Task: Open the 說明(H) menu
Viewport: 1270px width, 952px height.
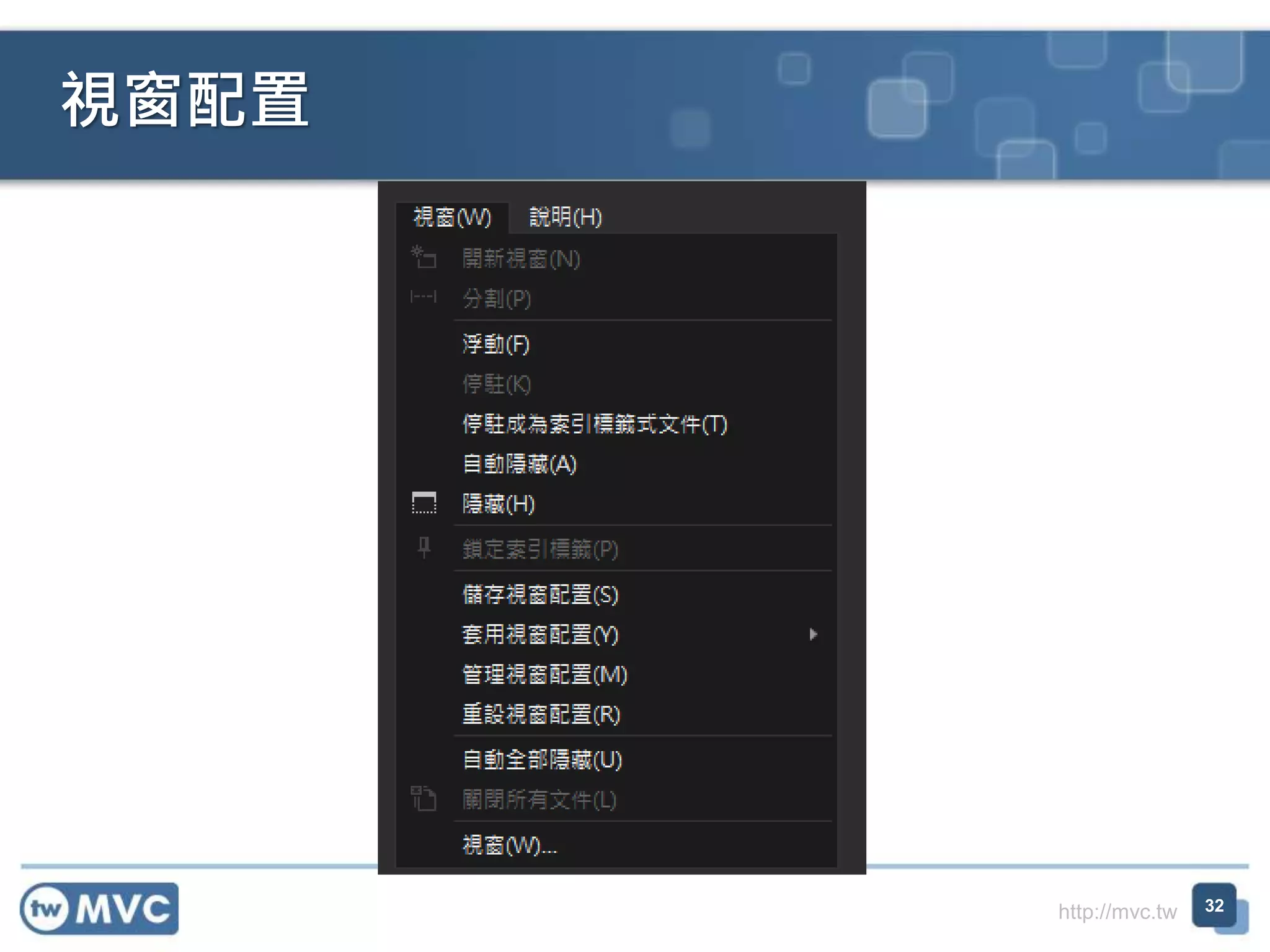Action: tap(565, 217)
